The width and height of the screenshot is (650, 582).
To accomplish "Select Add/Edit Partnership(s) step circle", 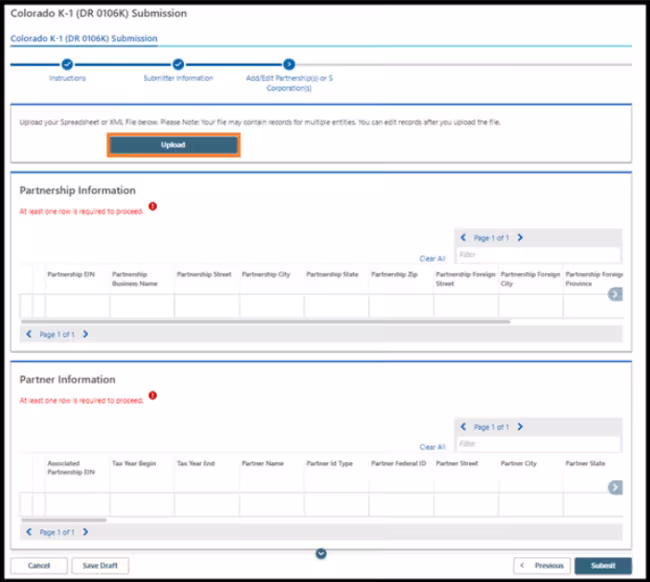I will 289,64.
